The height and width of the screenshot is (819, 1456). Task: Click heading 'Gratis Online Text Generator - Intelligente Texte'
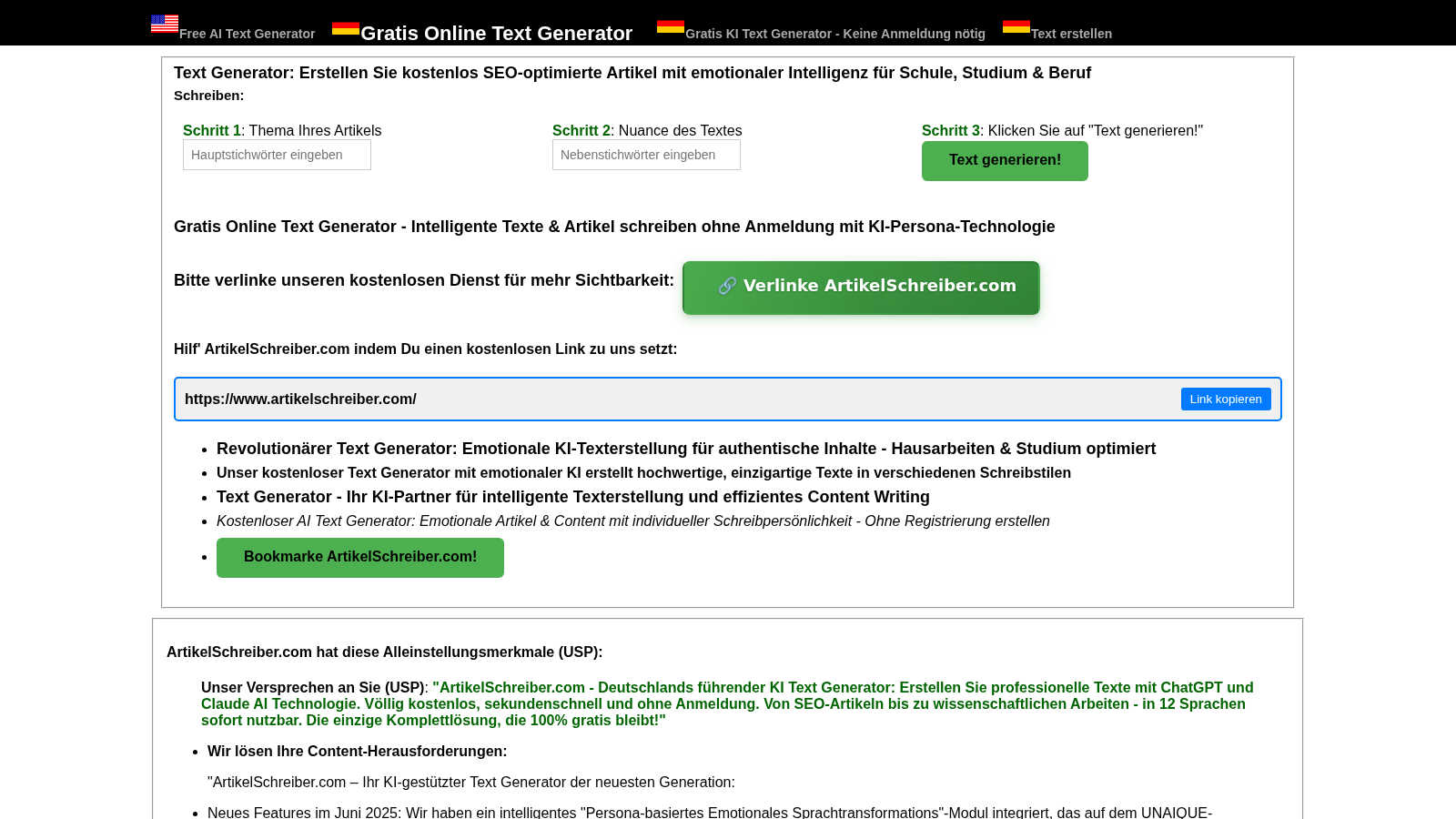point(614,227)
